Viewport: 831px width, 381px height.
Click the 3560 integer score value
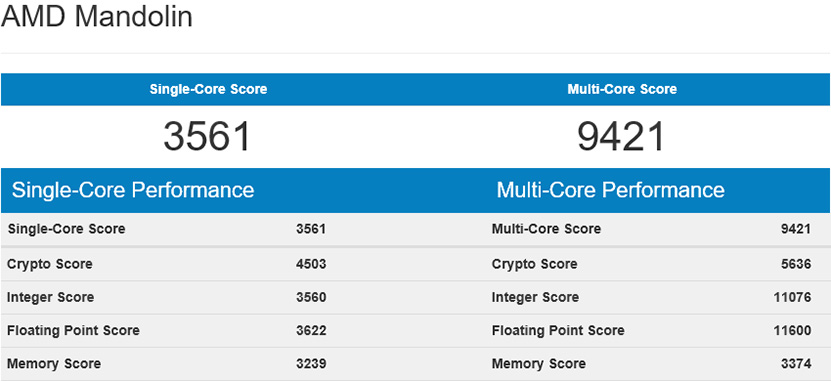pos(311,297)
